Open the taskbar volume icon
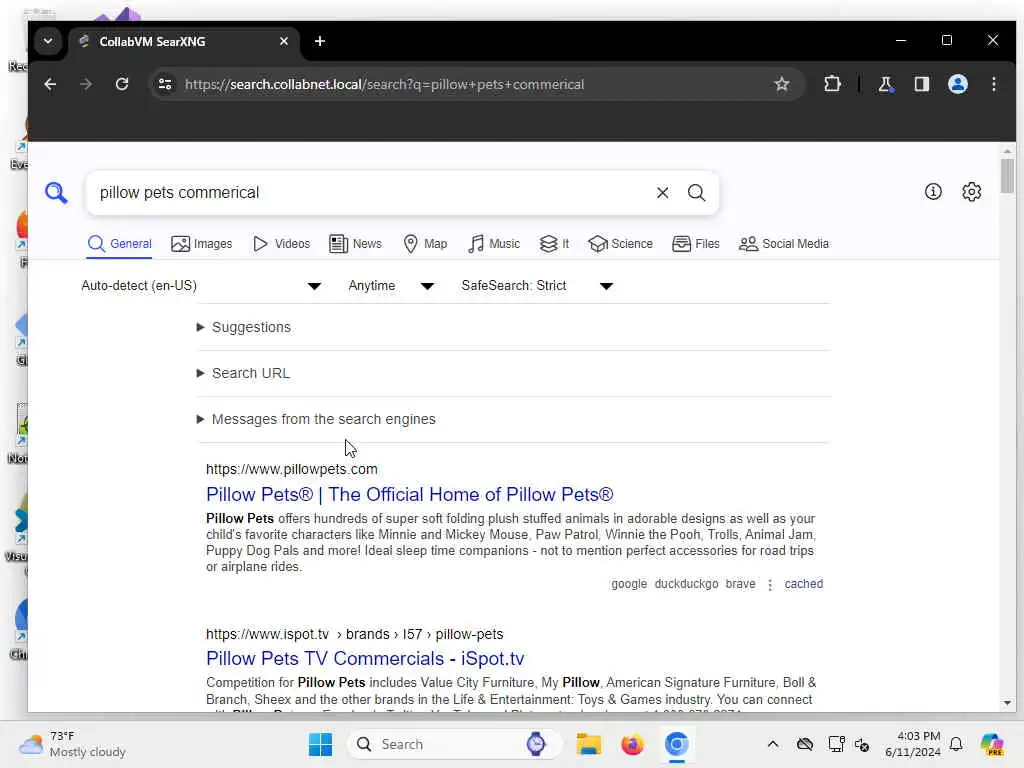This screenshot has width=1024, height=768. click(862, 744)
